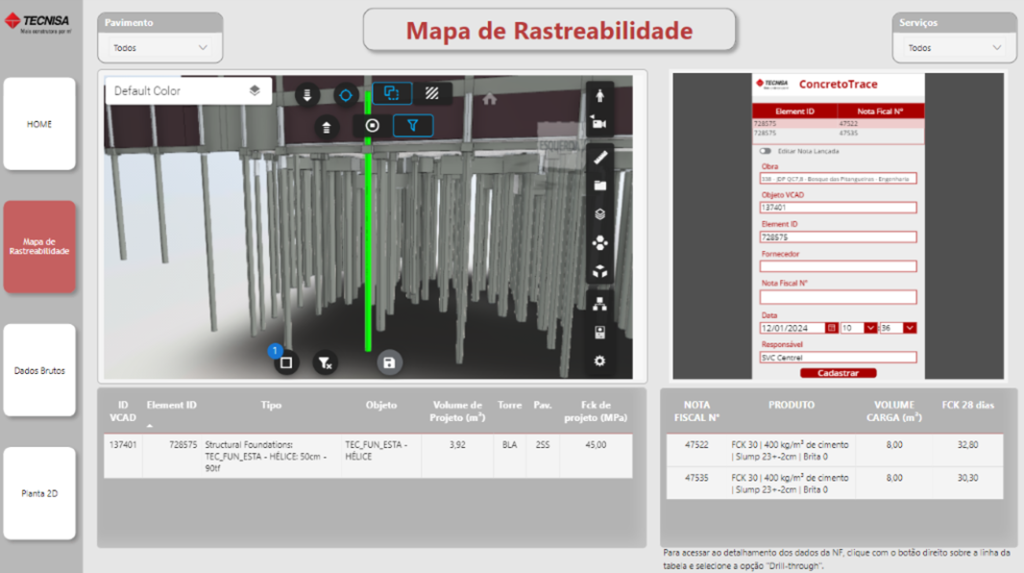Open the model tree hierarchy icon
This screenshot has width=1024, height=573.
pyautogui.click(x=600, y=303)
